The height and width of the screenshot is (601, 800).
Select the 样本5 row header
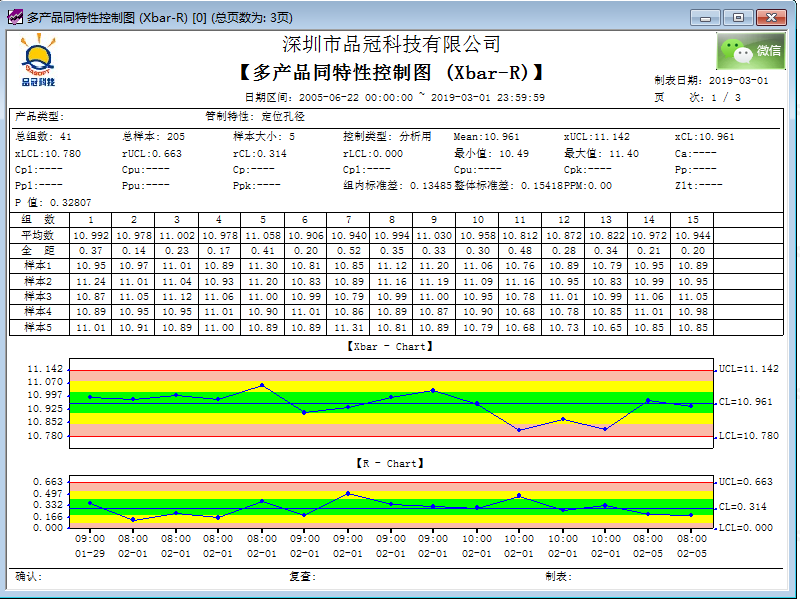(x=39, y=327)
